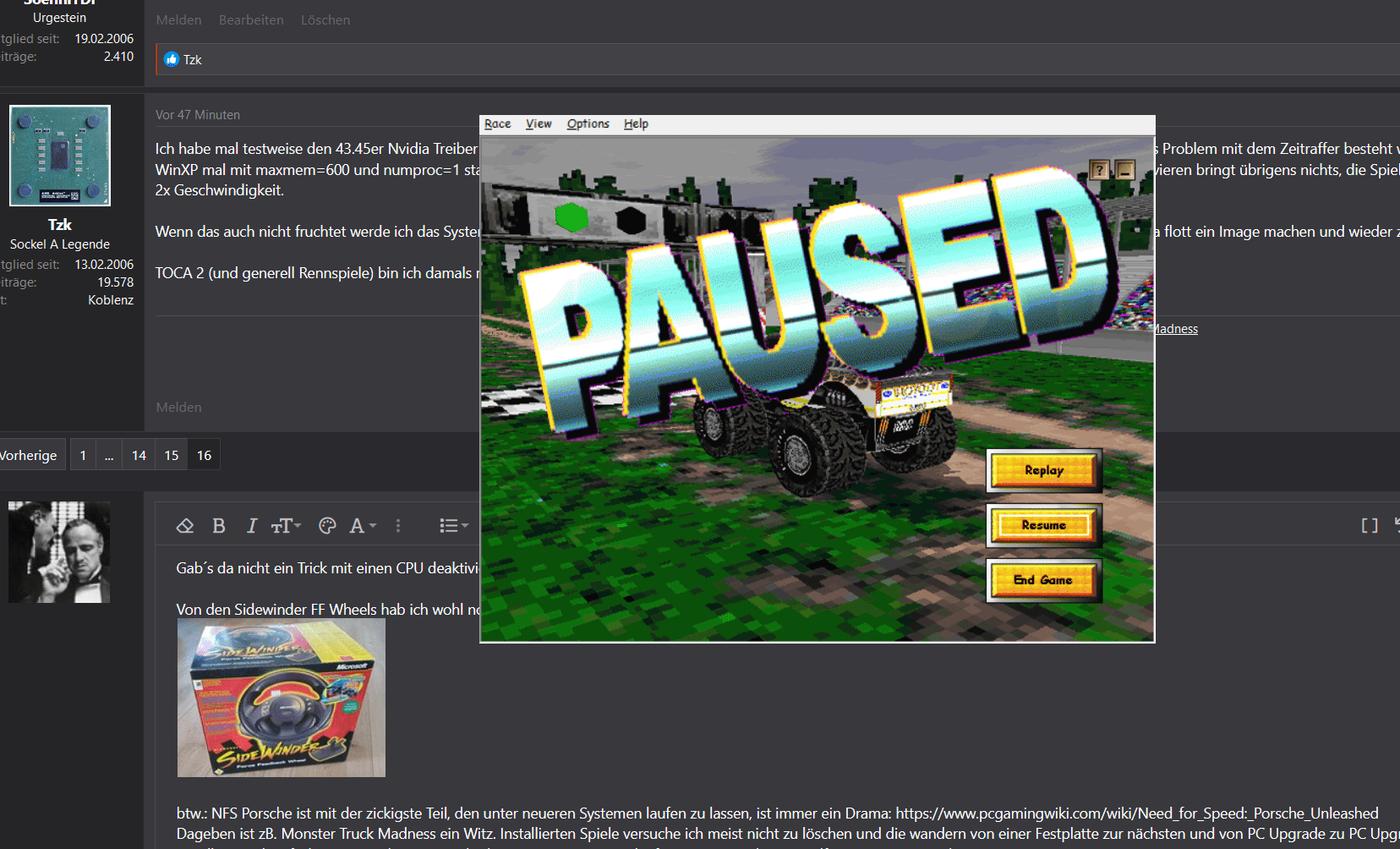Go to page 15 in pagination
Screen dimensions: 1400x849
coord(172,455)
